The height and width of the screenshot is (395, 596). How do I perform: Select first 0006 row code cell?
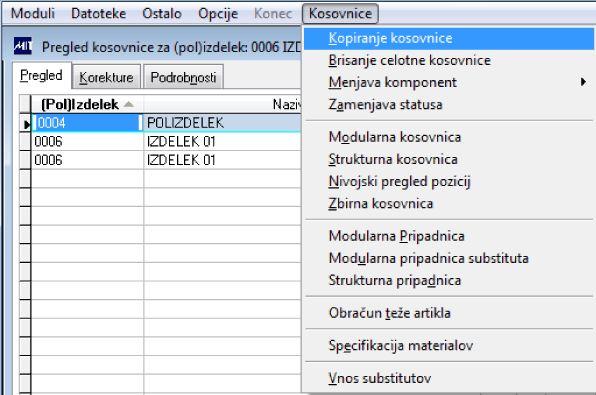87,141
